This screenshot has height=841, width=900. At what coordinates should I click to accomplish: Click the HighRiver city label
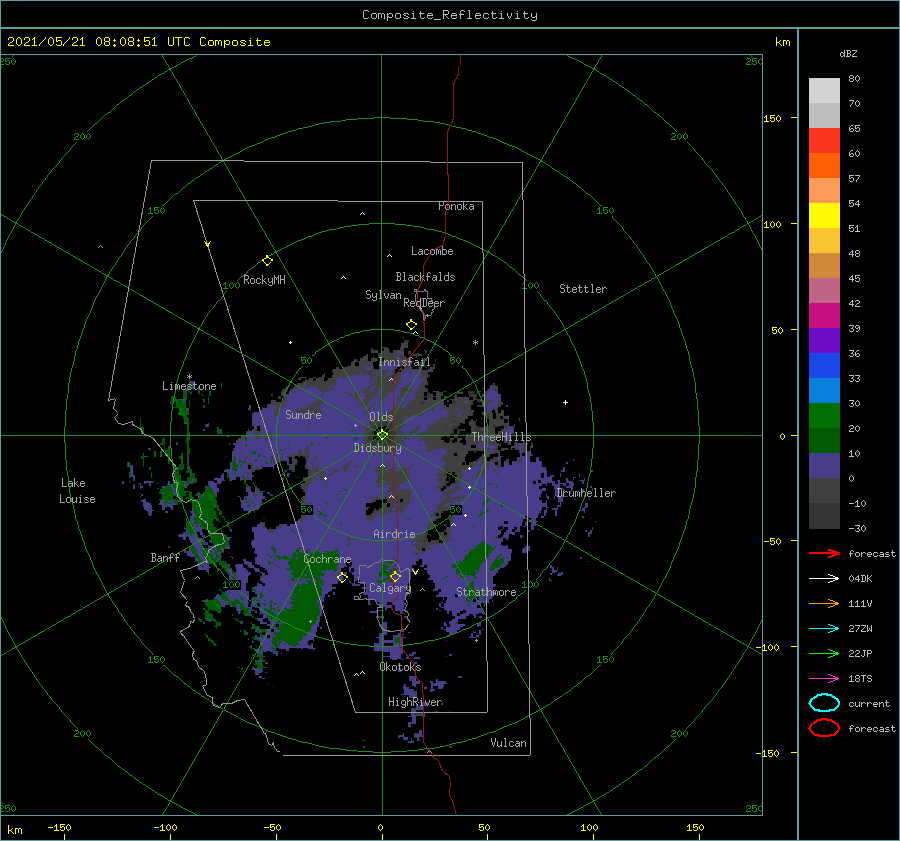(x=415, y=702)
